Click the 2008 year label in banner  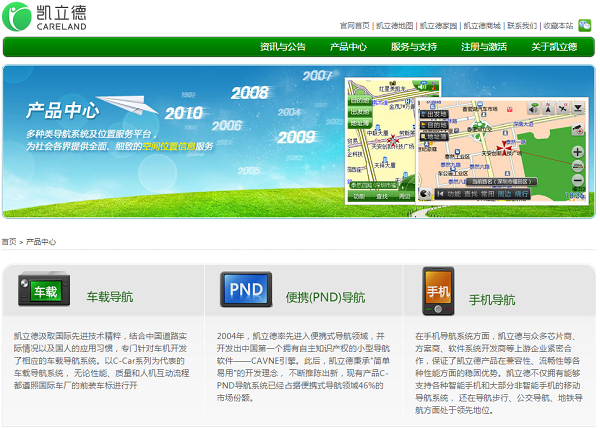click(249, 93)
